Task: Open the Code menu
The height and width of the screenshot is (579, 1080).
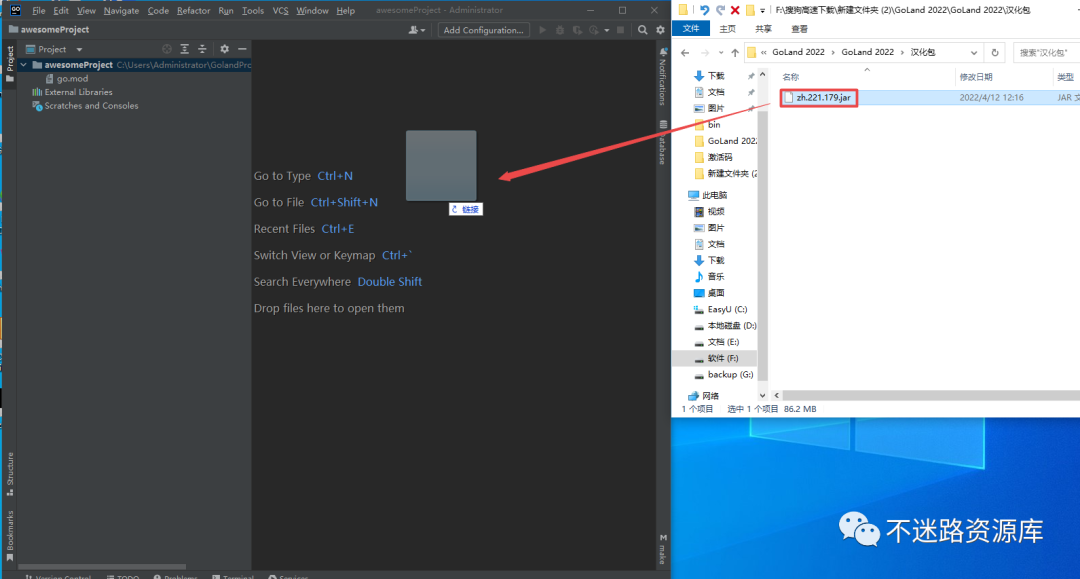Action: (158, 10)
